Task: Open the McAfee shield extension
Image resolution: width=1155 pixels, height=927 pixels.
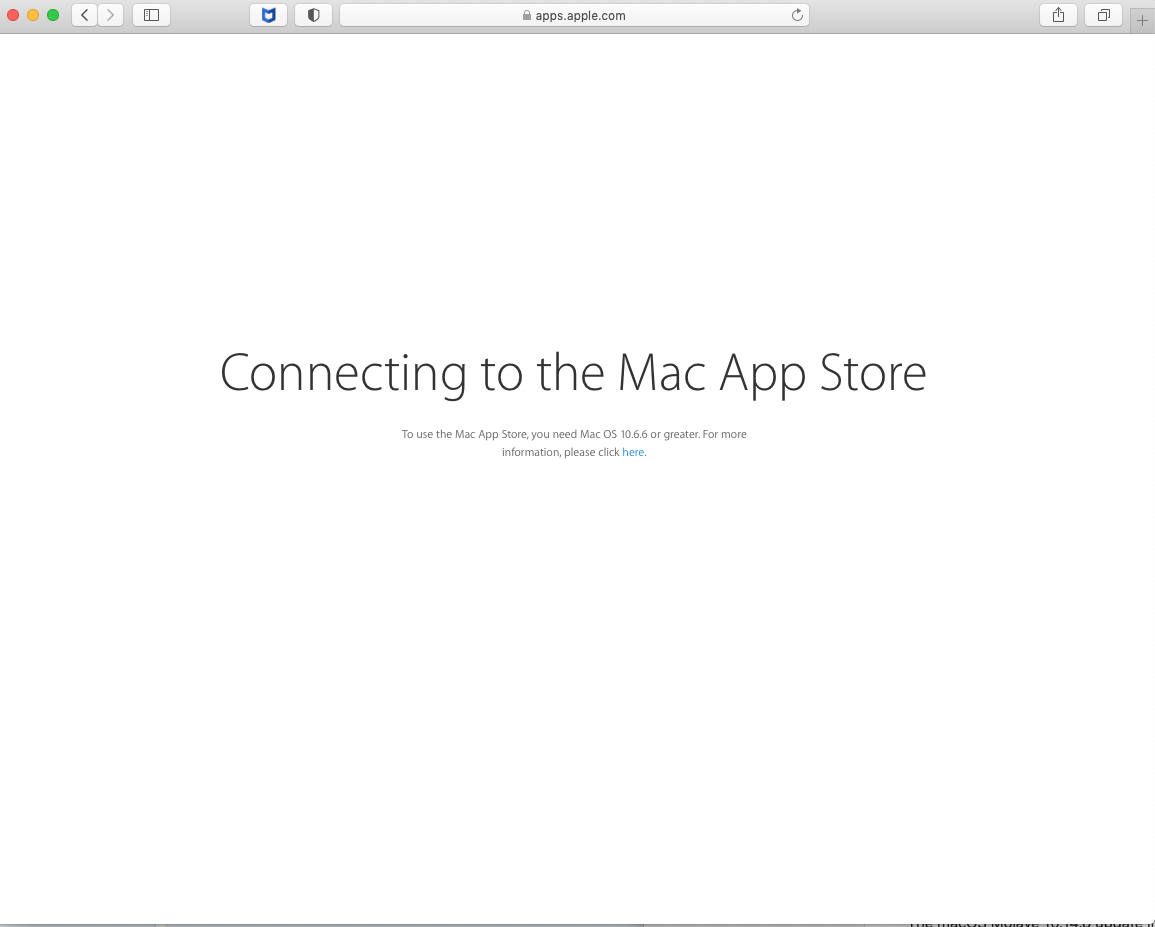Action: point(268,15)
